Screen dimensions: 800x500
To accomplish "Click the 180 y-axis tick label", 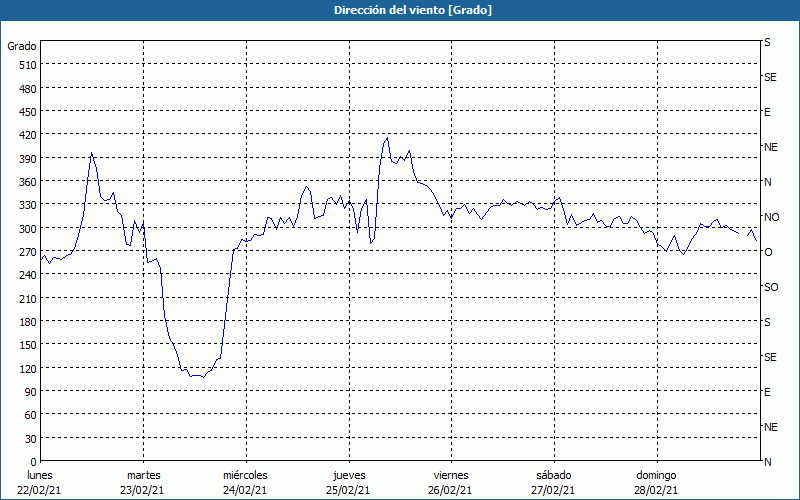I will coord(29,322).
